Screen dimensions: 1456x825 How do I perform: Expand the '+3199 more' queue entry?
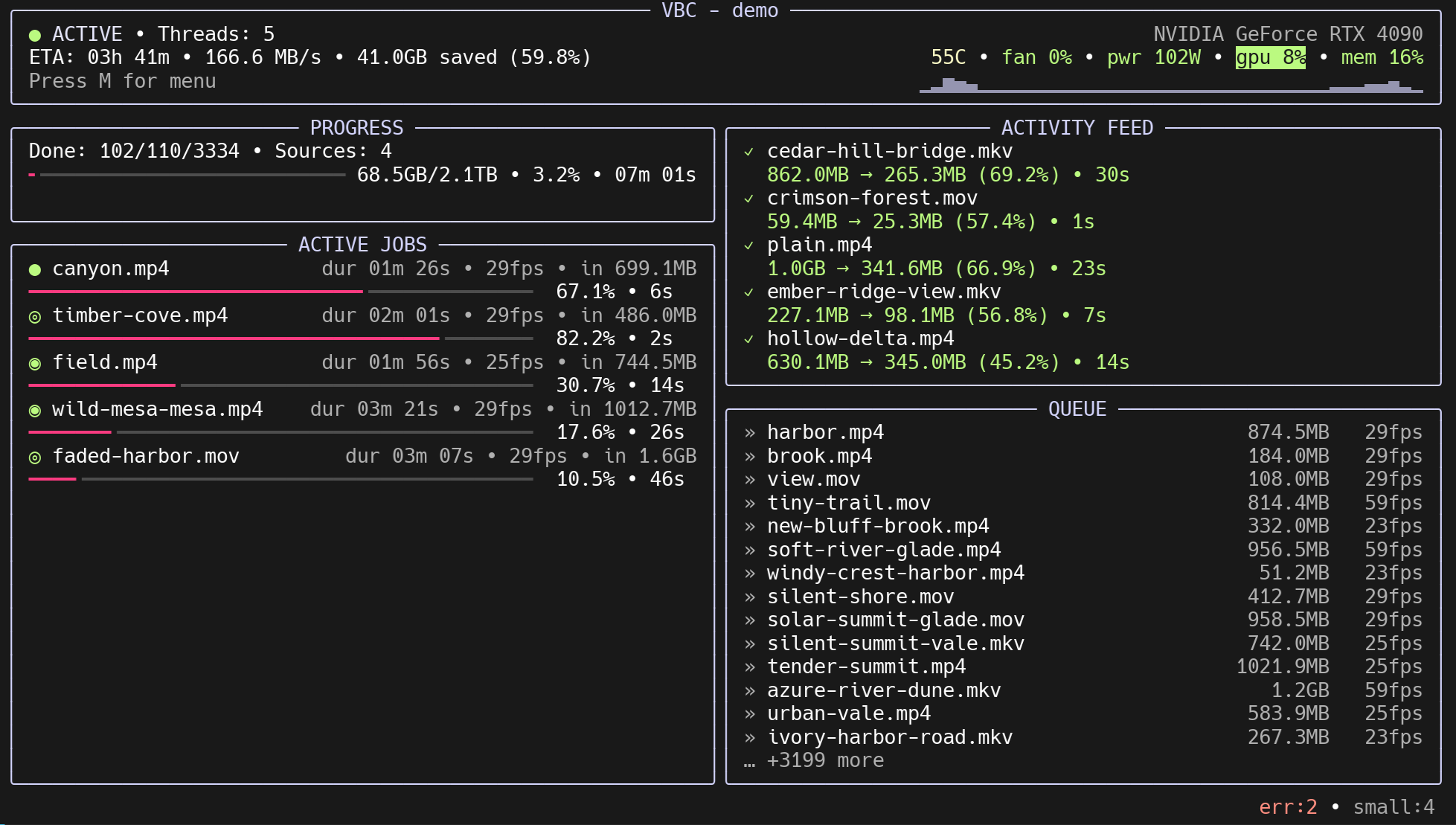coord(824,761)
